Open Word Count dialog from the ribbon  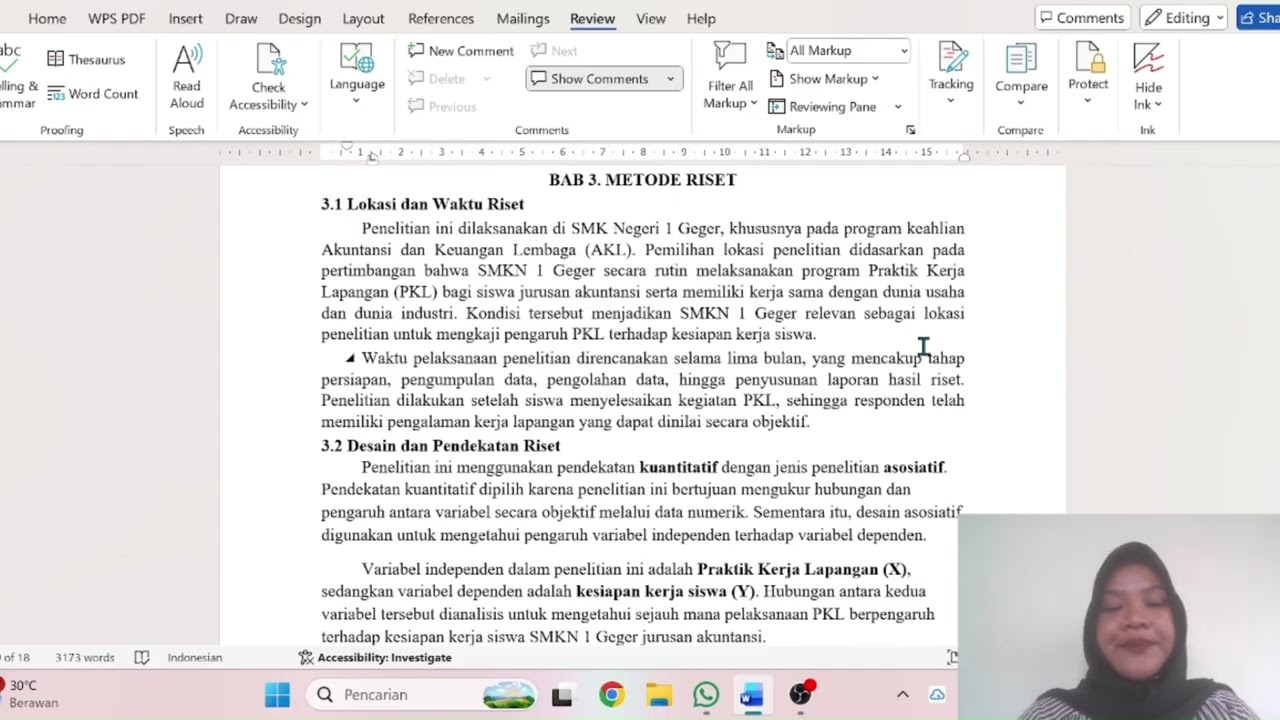tap(92, 94)
